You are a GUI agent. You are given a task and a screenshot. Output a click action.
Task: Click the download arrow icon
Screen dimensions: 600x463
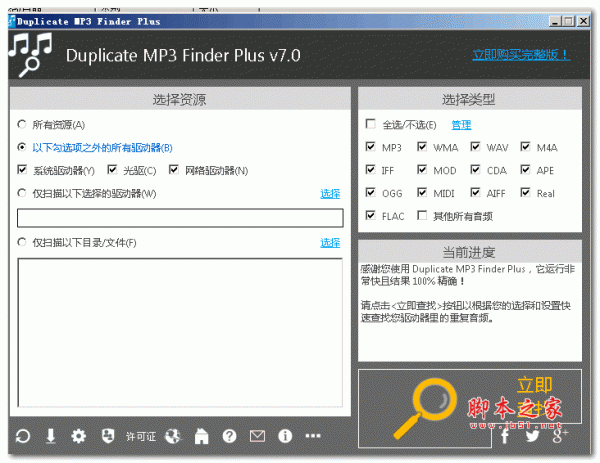pos(51,436)
